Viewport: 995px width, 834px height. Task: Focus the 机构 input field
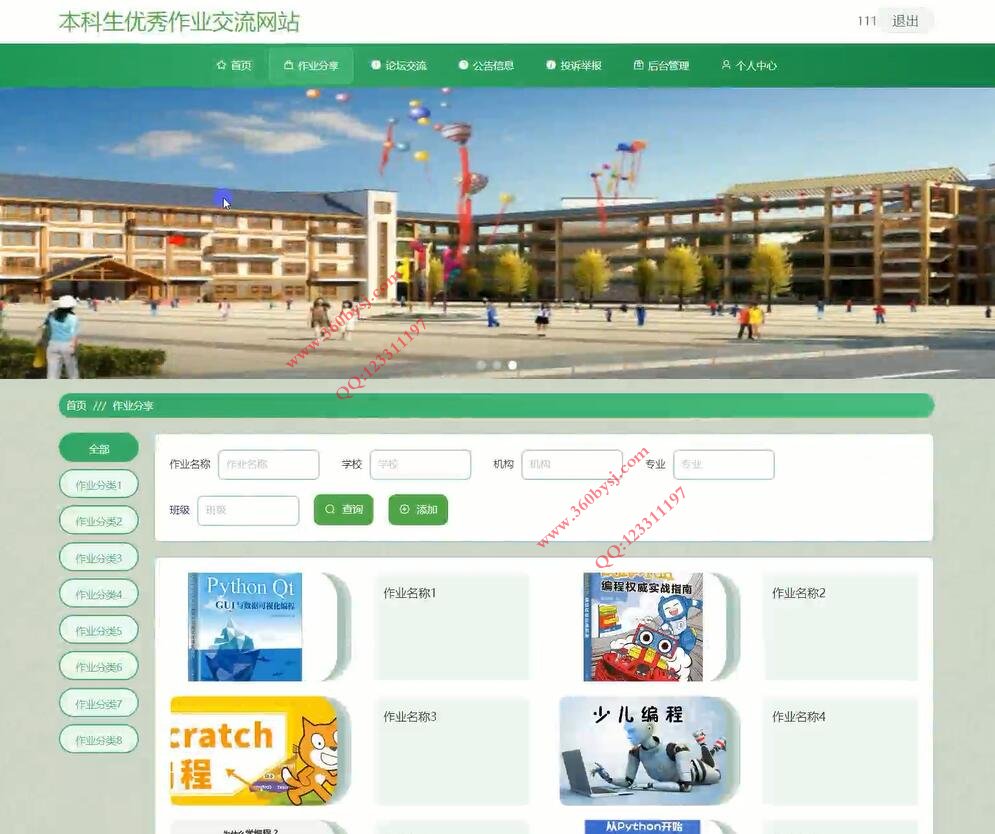point(572,464)
